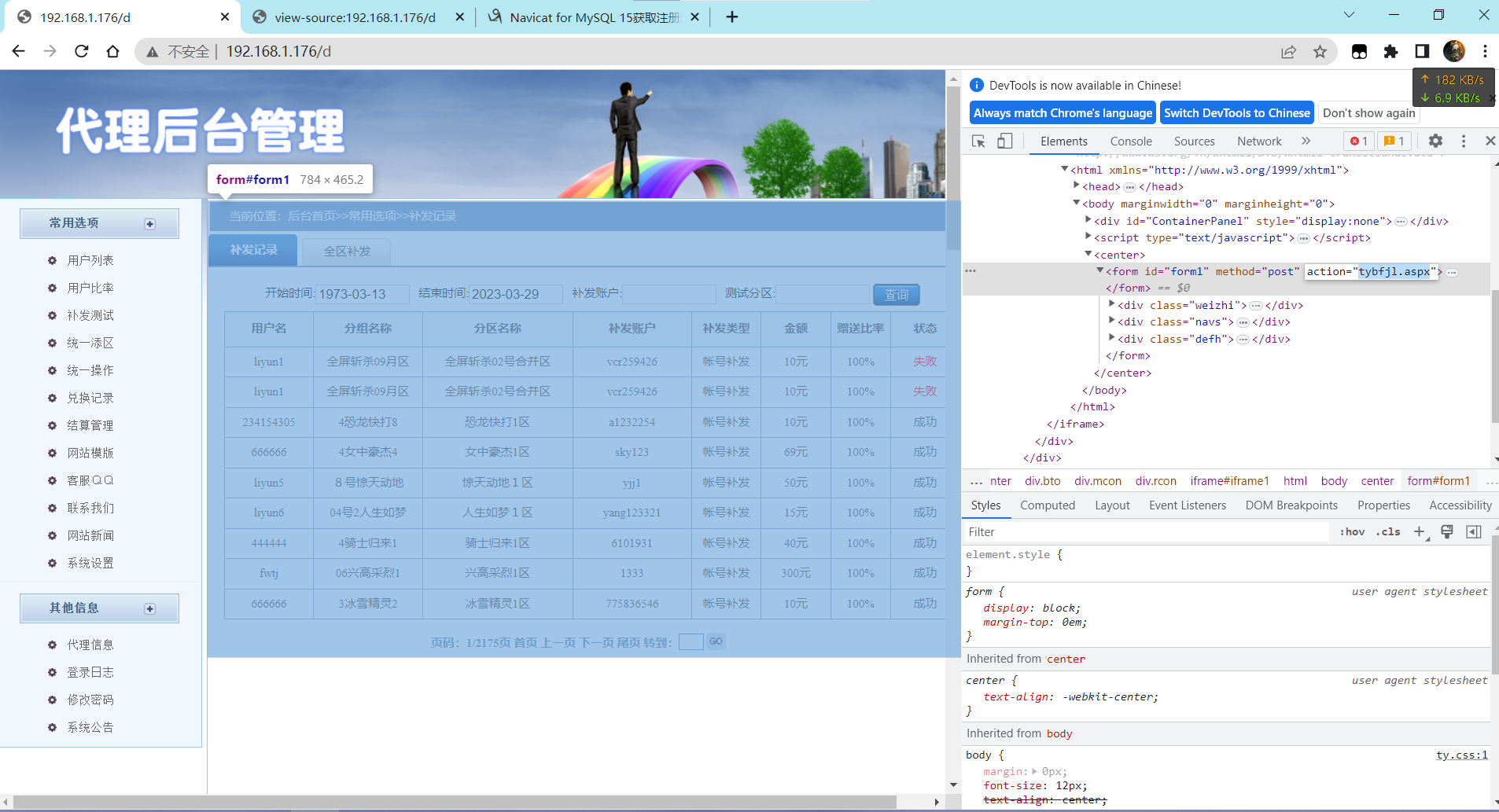Close the DevTools panel
The height and width of the screenshot is (812, 1499).
(x=1490, y=141)
